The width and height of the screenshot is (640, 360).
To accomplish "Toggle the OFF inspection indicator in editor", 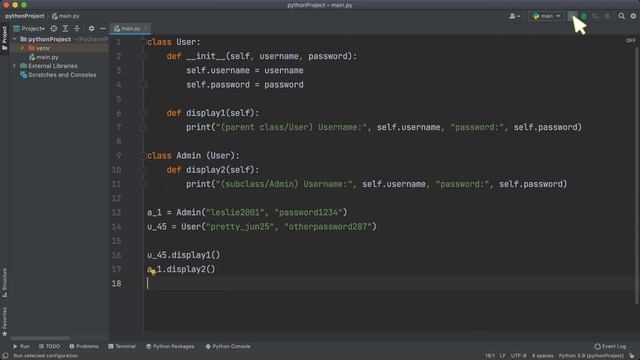I will (x=630, y=40).
